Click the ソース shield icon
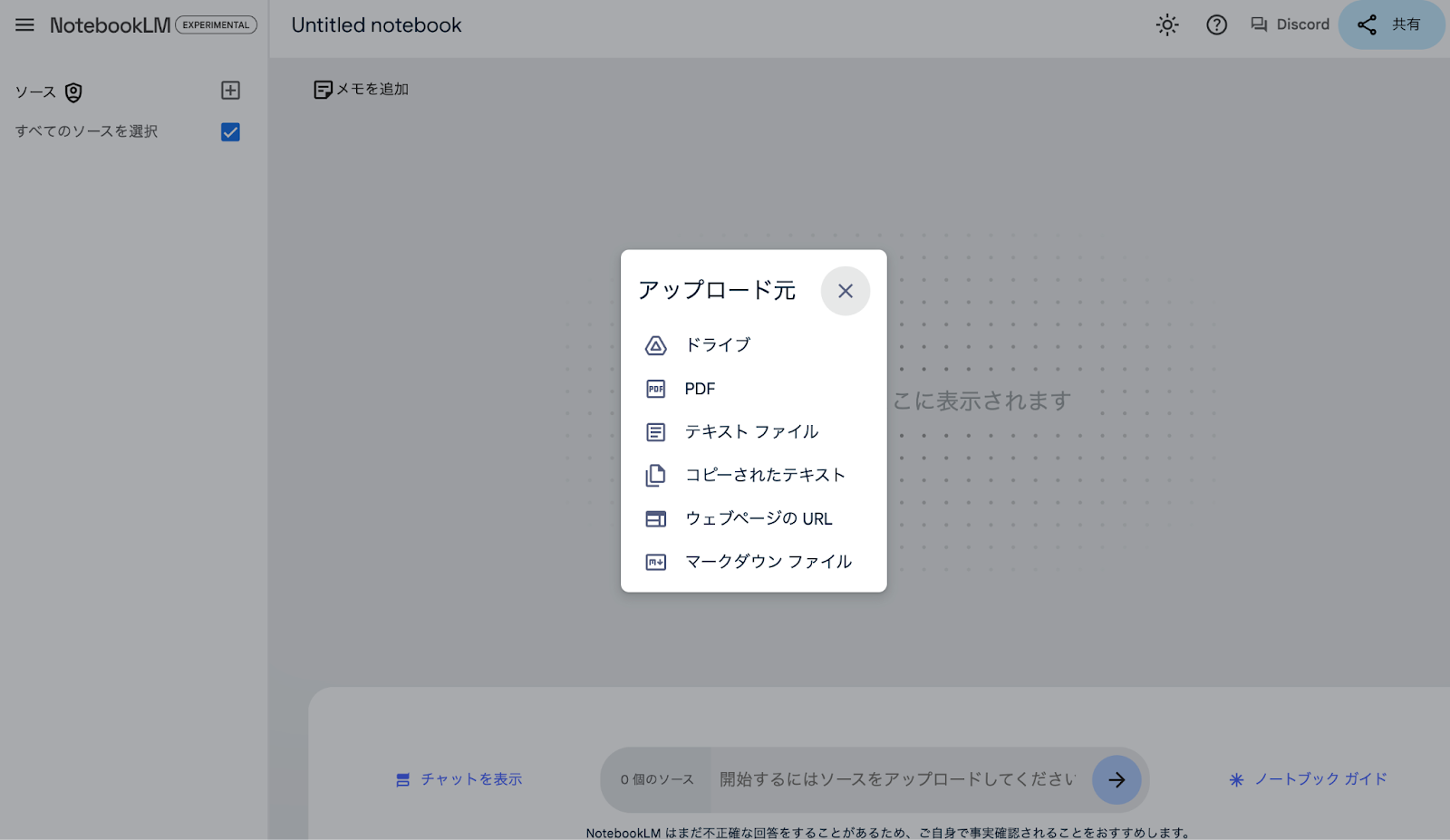 coord(72,92)
